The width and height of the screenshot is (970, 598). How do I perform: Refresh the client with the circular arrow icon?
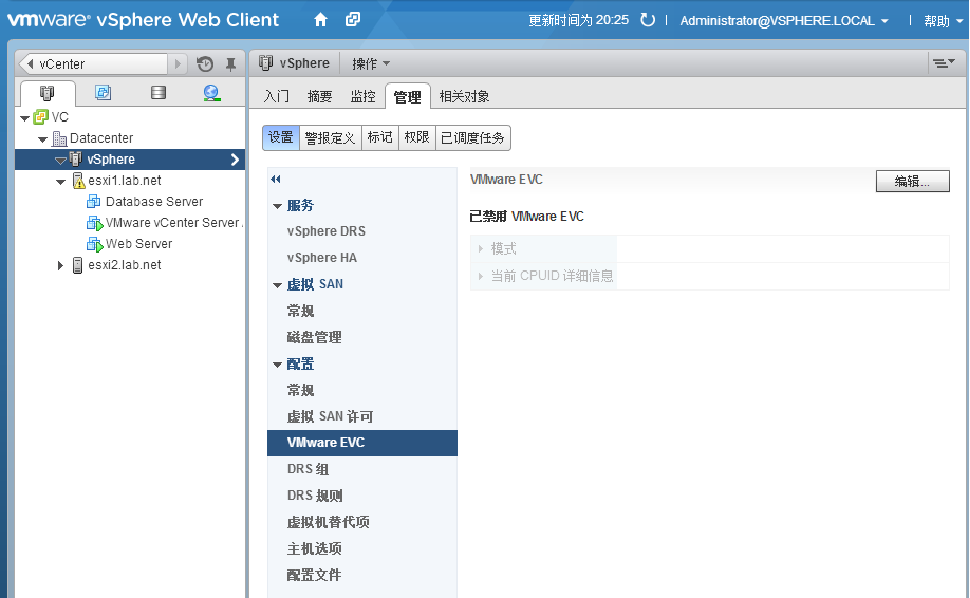pyautogui.click(x=648, y=20)
